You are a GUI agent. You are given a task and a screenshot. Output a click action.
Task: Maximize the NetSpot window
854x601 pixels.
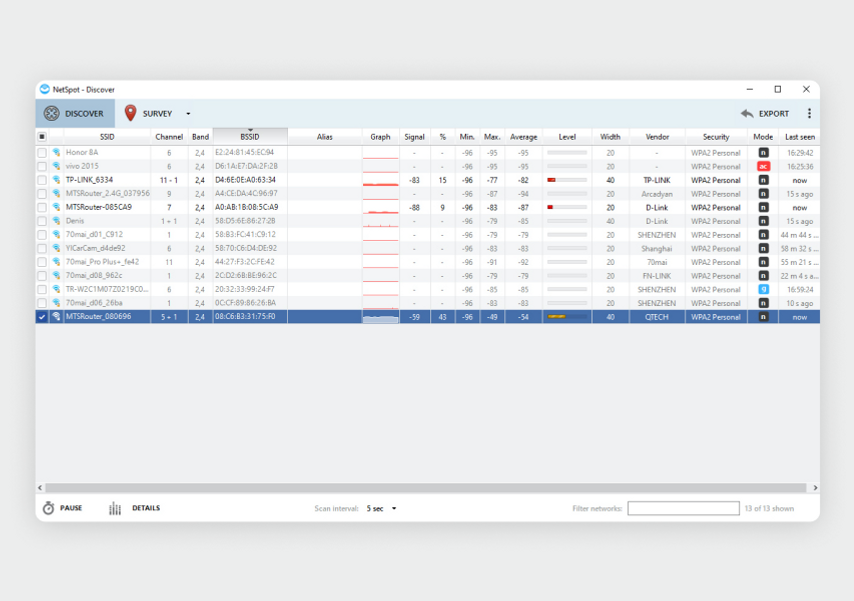coord(778,89)
